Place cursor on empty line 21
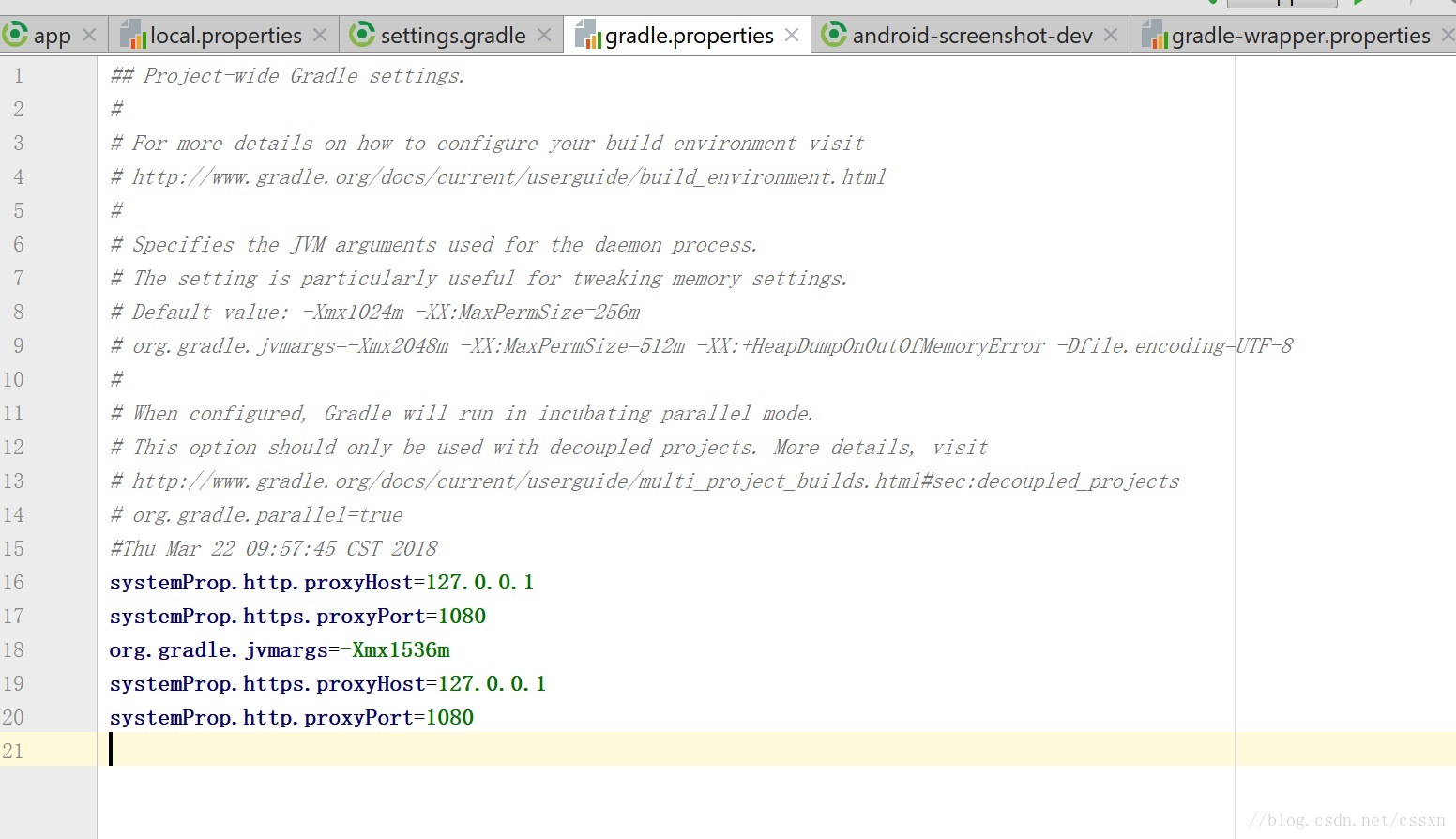This screenshot has width=1456, height=839. 777,749
